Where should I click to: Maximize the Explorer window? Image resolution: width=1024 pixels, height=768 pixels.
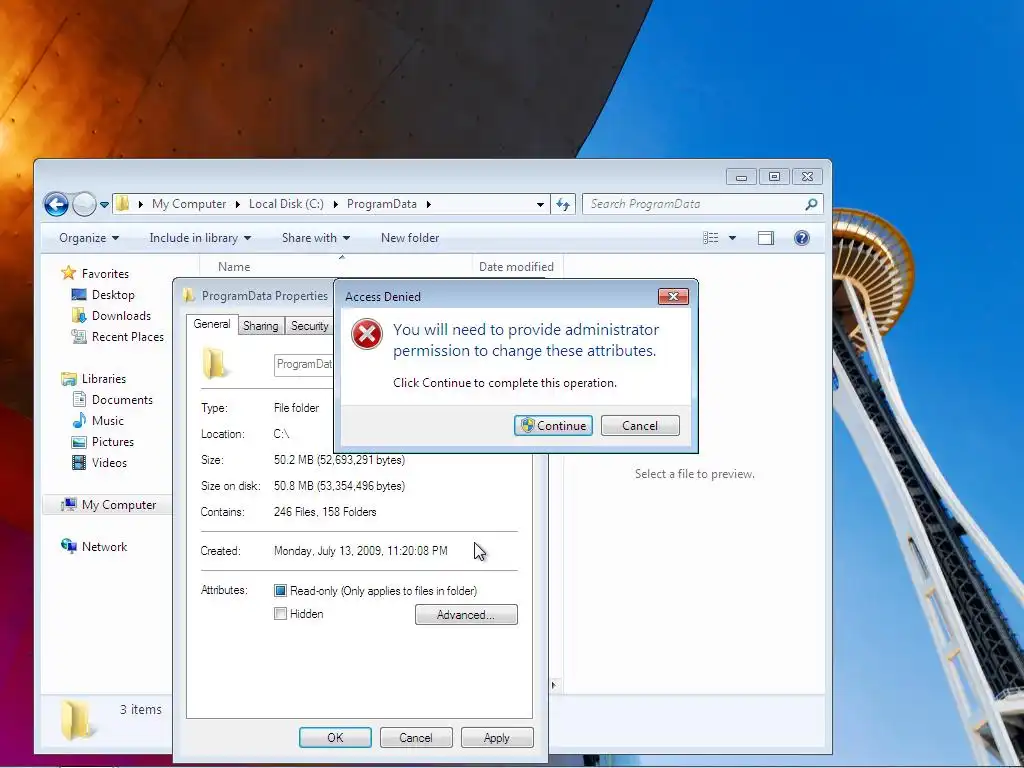(774, 177)
